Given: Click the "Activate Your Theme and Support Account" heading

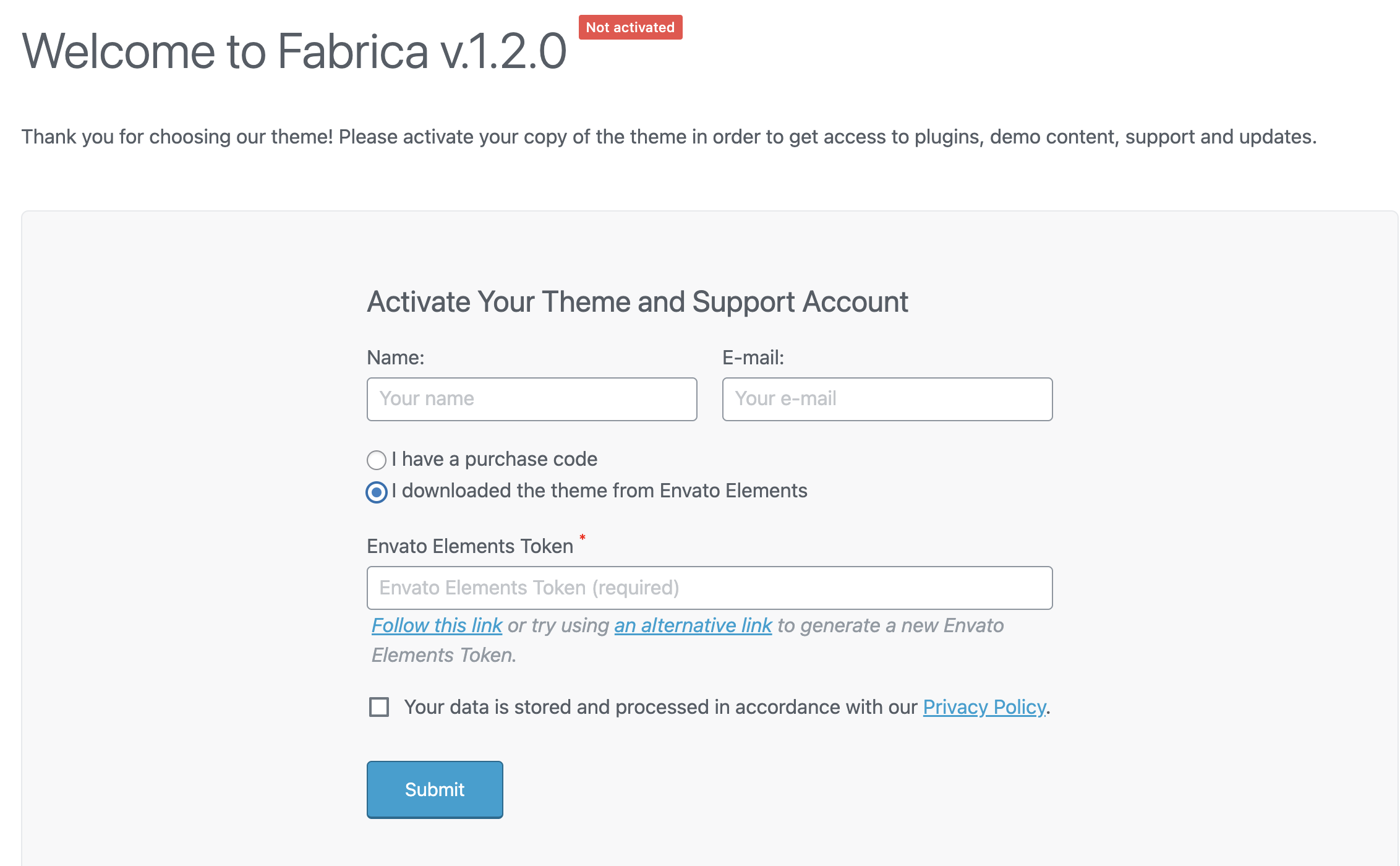Looking at the screenshot, I should pyautogui.click(x=637, y=302).
